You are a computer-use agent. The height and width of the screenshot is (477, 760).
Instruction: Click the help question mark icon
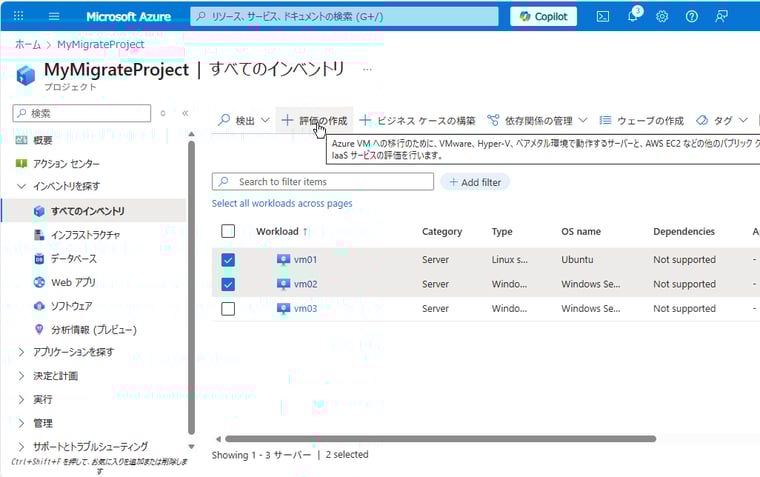(x=692, y=16)
